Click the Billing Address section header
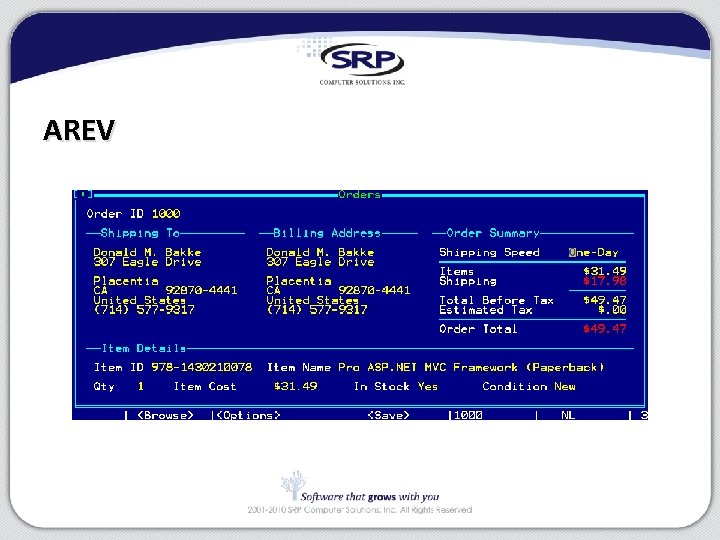The height and width of the screenshot is (540, 720). tap(327, 233)
